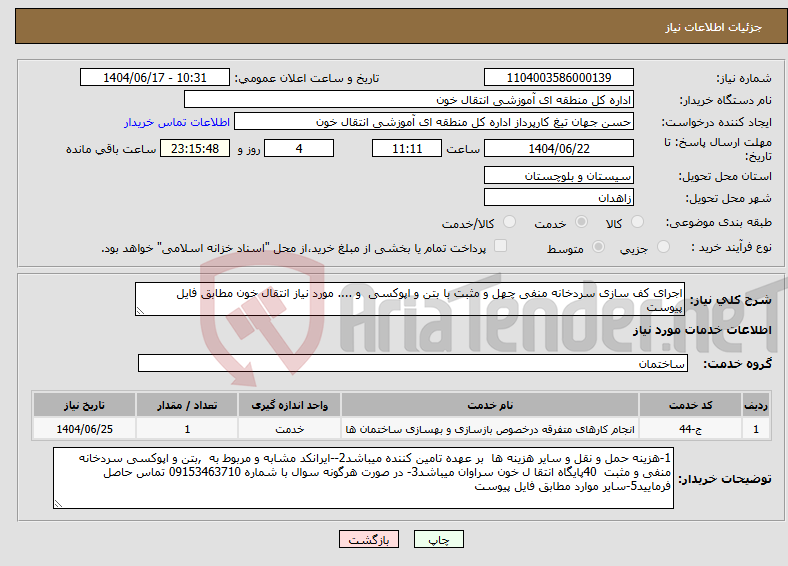Click the delivery city field زاهدان
Image resolution: width=788 pixels, height=566 pixels.
559,197
